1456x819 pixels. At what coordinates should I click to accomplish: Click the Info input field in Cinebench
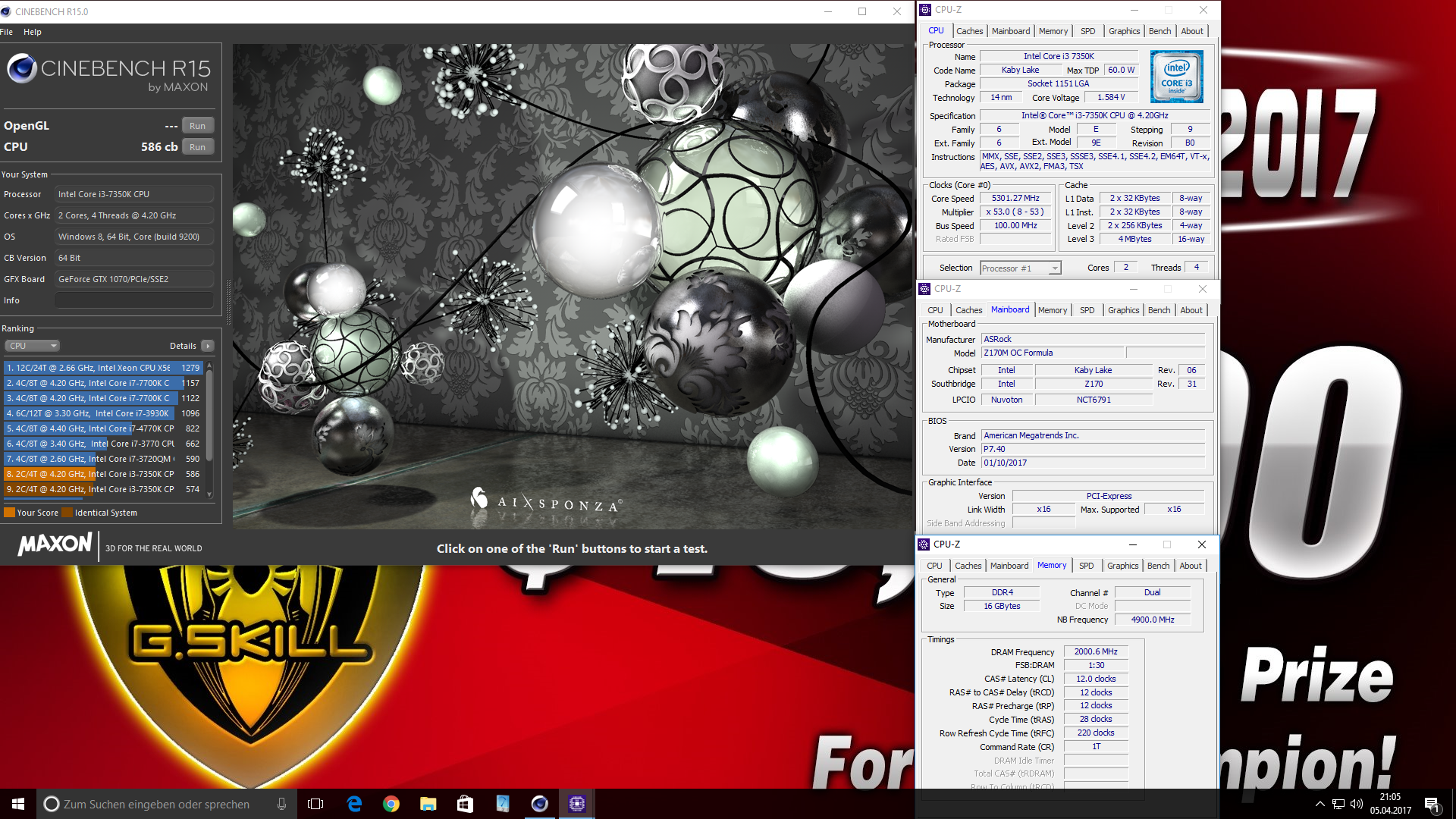[134, 300]
